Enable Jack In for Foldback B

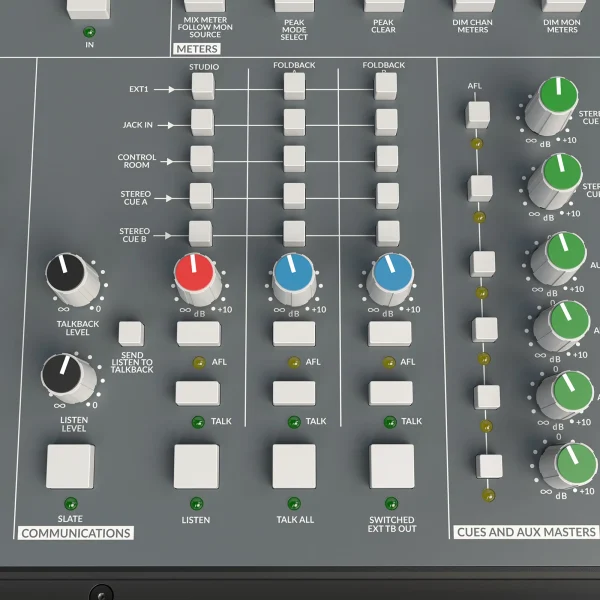point(386,122)
